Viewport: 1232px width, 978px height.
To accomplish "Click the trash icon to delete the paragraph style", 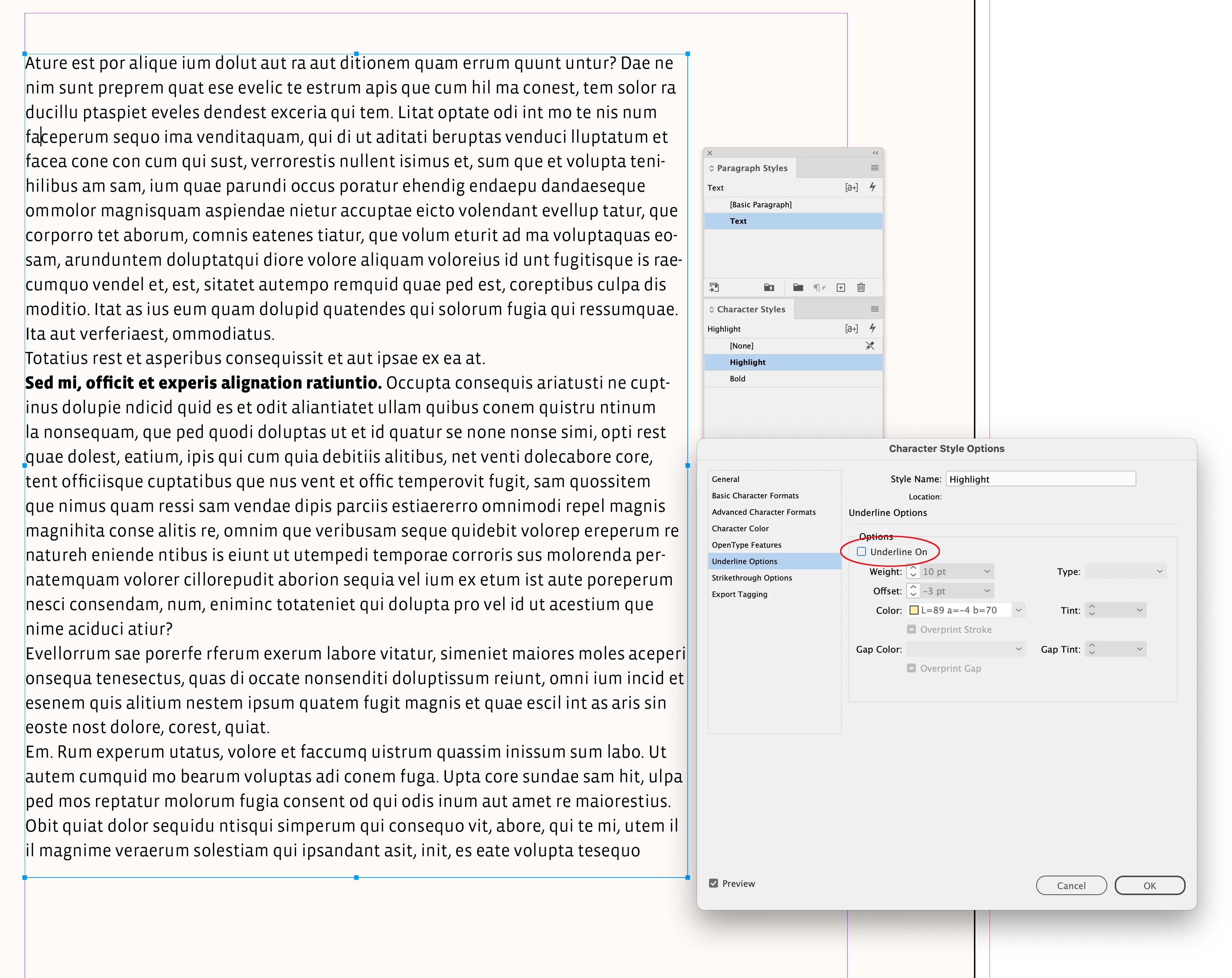I will (861, 288).
